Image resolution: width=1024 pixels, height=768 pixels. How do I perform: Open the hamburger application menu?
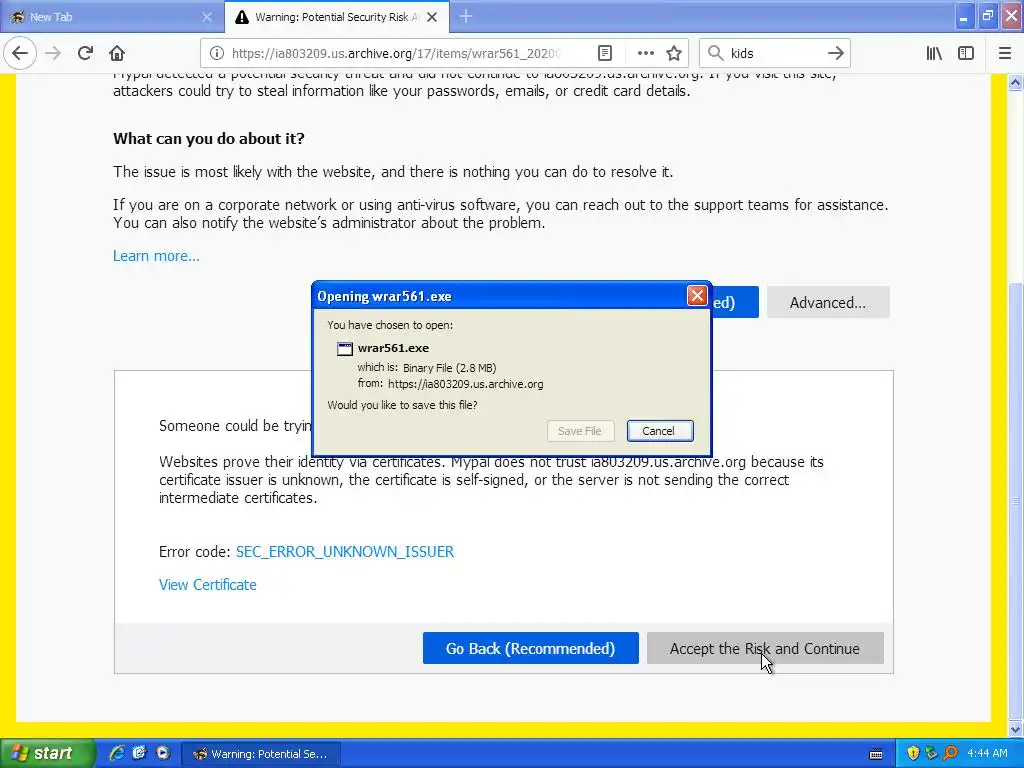click(1004, 53)
